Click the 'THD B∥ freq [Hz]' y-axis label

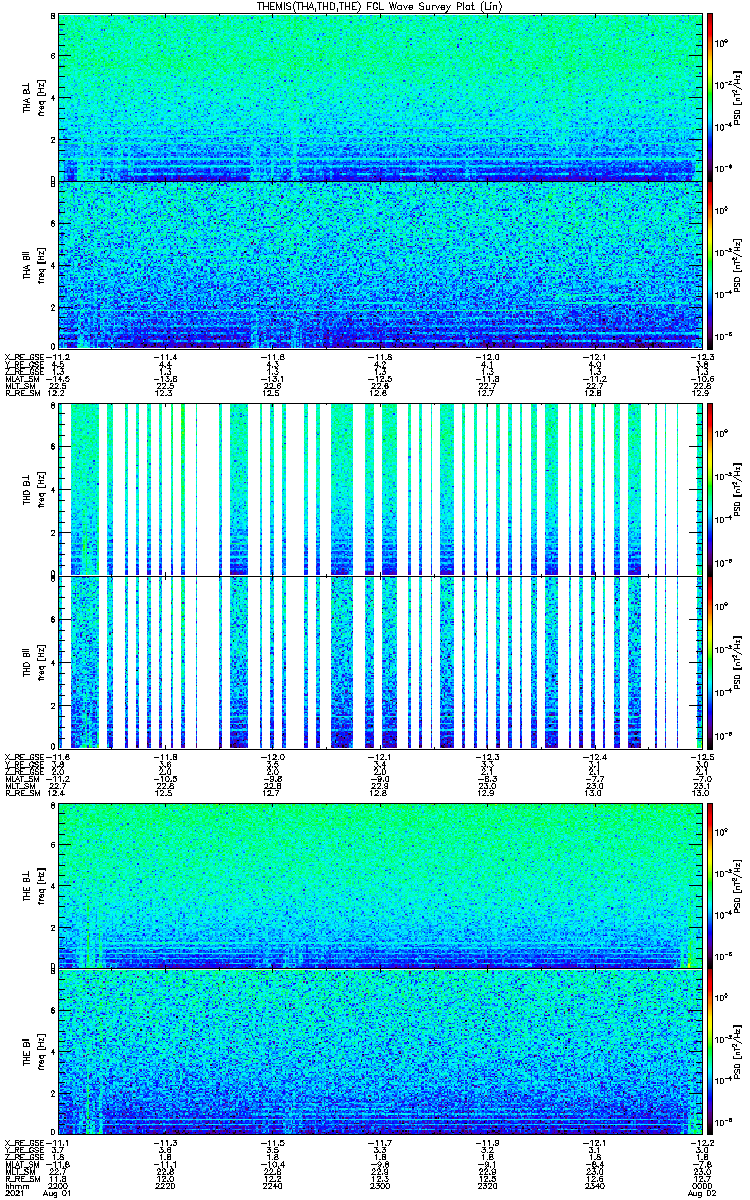tap(35, 662)
